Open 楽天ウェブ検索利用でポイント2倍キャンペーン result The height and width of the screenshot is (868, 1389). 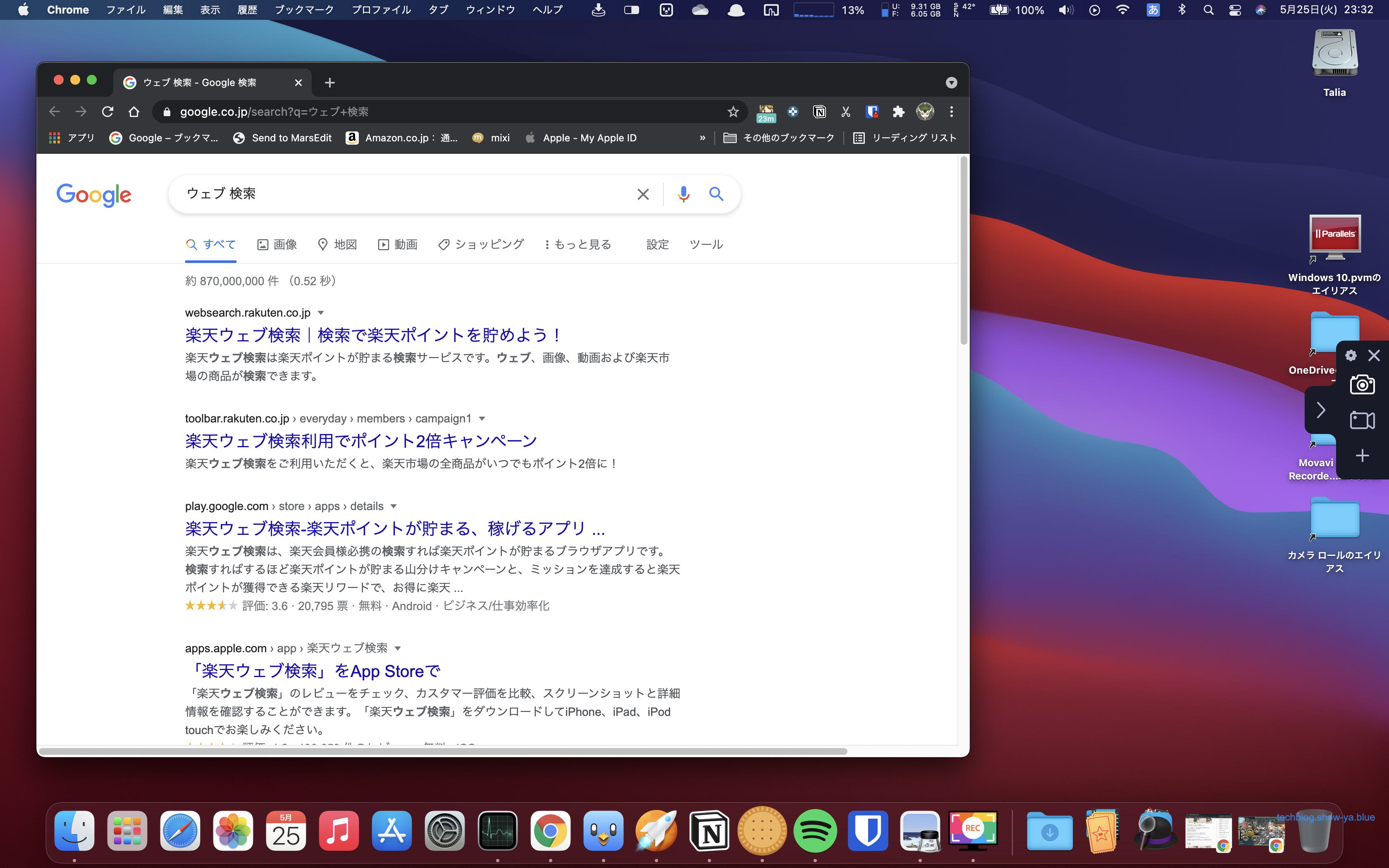pyautogui.click(x=360, y=441)
